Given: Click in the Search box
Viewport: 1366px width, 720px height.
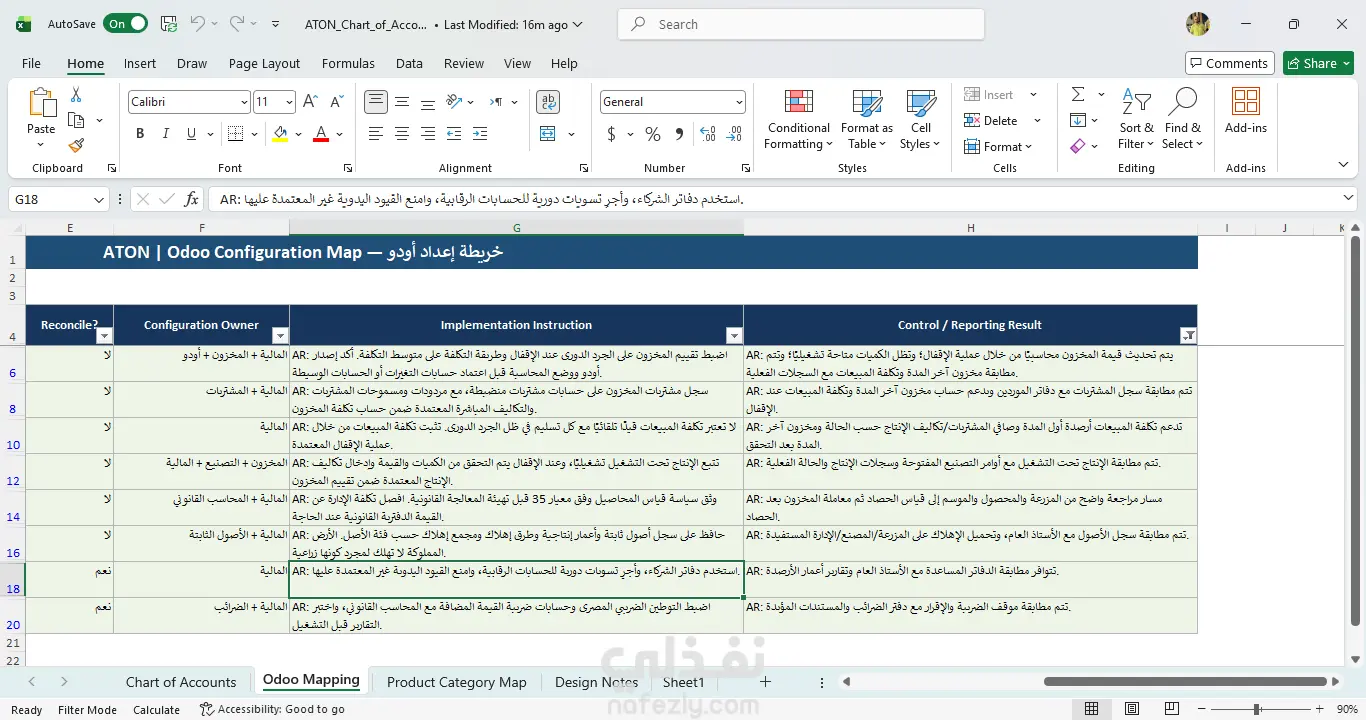Looking at the screenshot, I should [801, 24].
